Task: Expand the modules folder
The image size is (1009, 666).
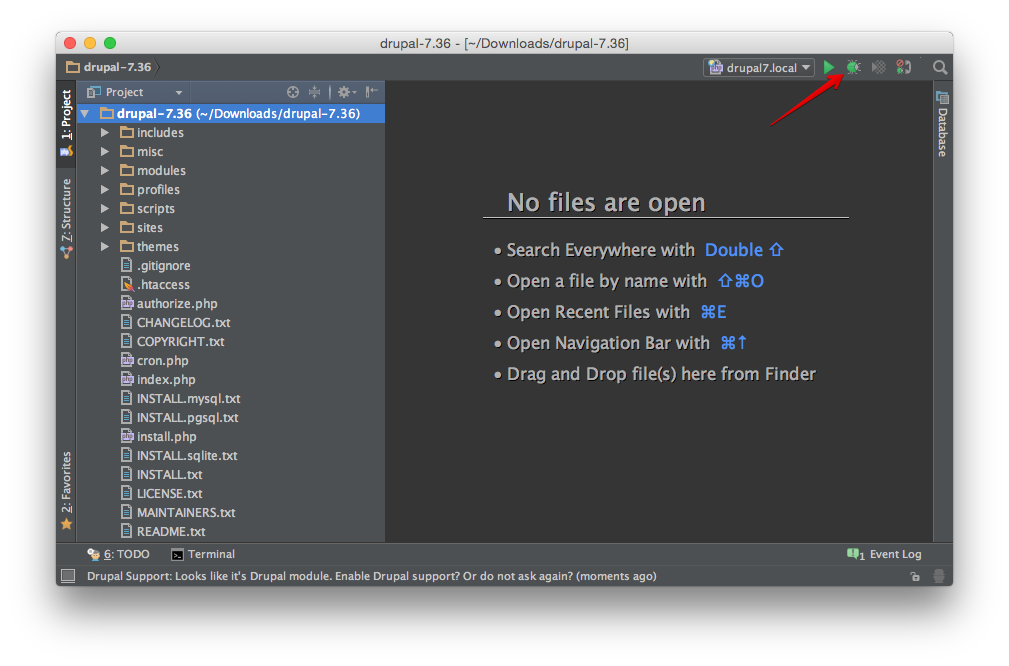Action: (105, 171)
